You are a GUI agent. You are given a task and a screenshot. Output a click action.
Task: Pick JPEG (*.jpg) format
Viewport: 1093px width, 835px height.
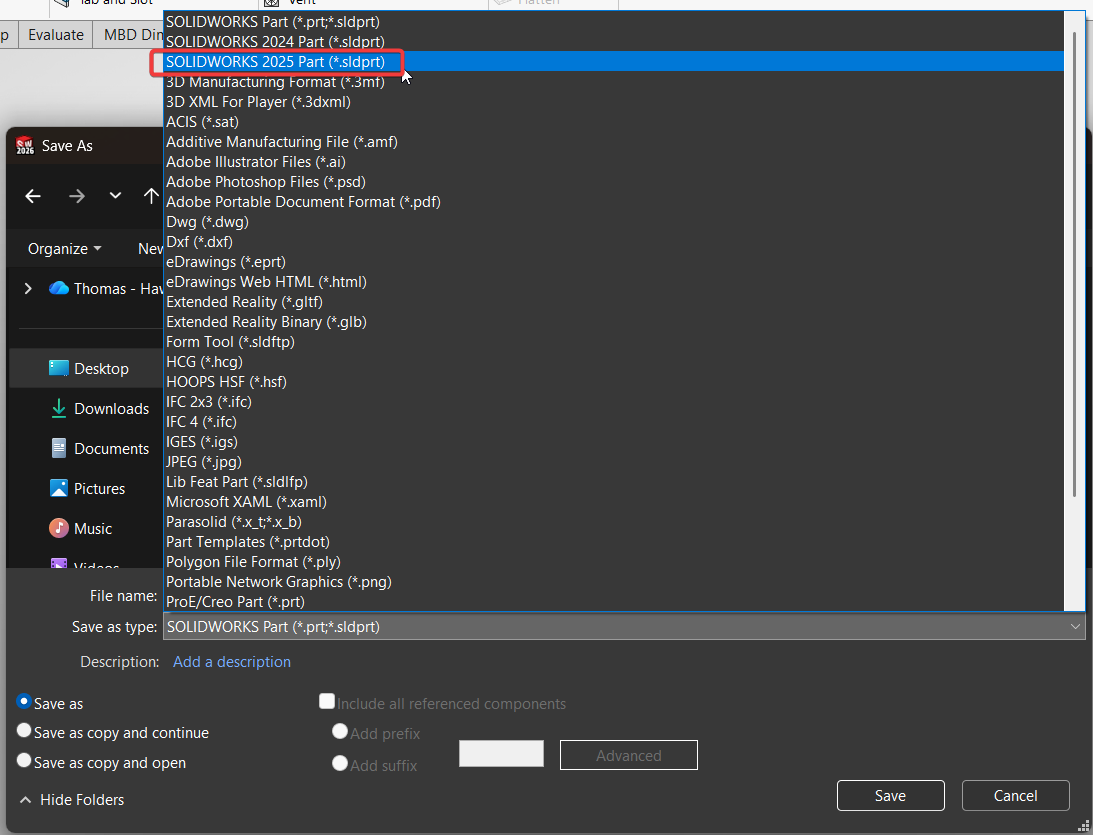pyautogui.click(x=613, y=462)
